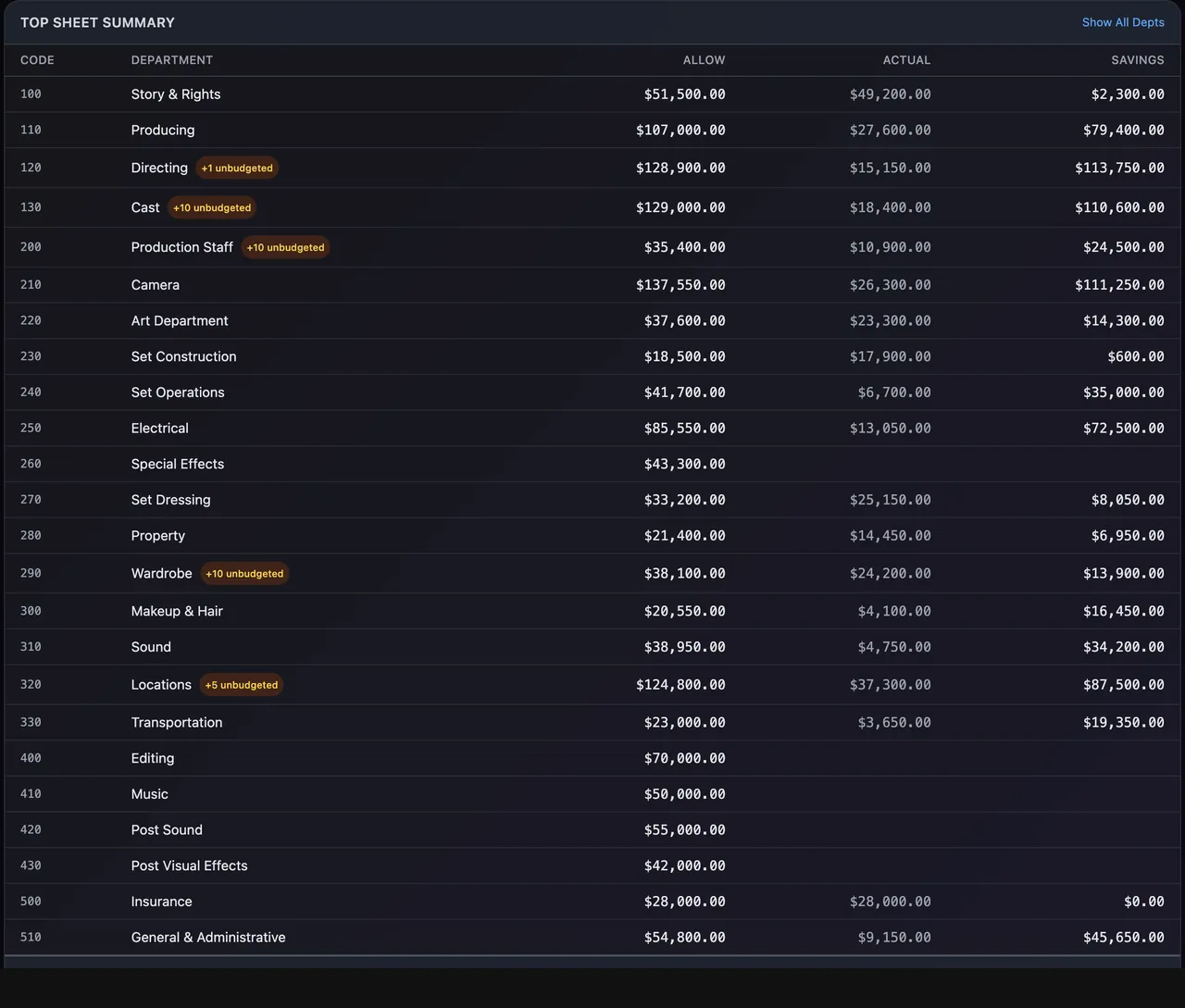Click the TOP SHEET SUMMARY title
The width and height of the screenshot is (1185, 1008).
point(97,22)
